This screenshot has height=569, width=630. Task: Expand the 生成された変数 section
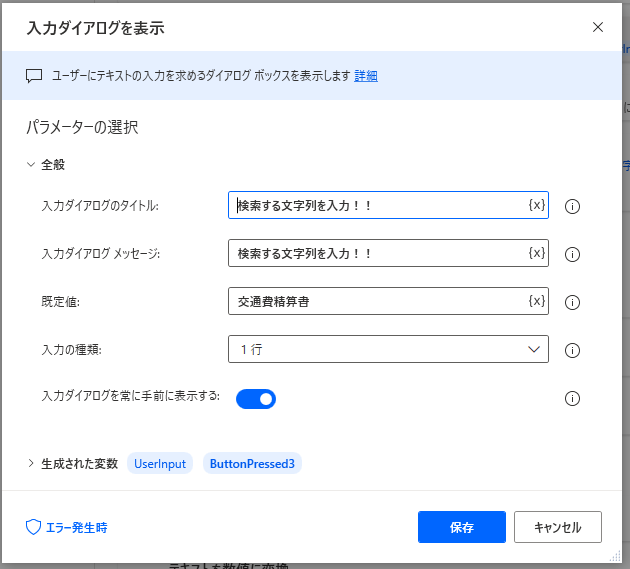coord(31,464)
